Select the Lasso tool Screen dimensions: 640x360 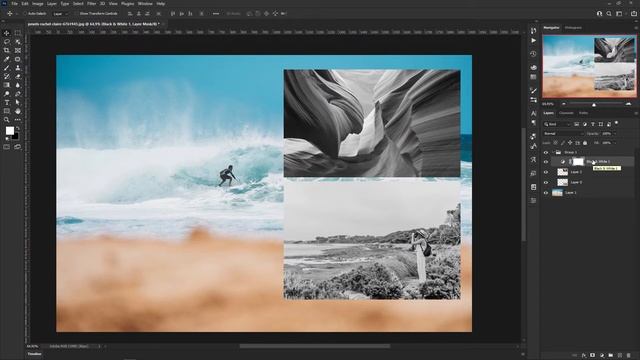(7, 42)
